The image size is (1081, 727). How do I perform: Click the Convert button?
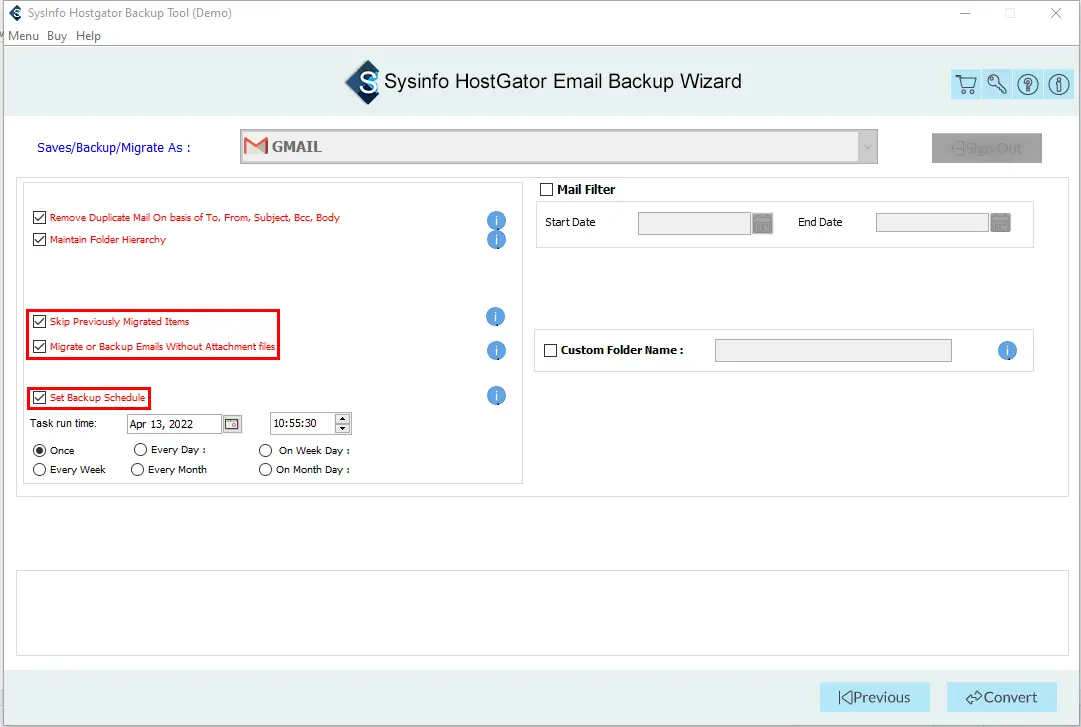click(1002, 697)
